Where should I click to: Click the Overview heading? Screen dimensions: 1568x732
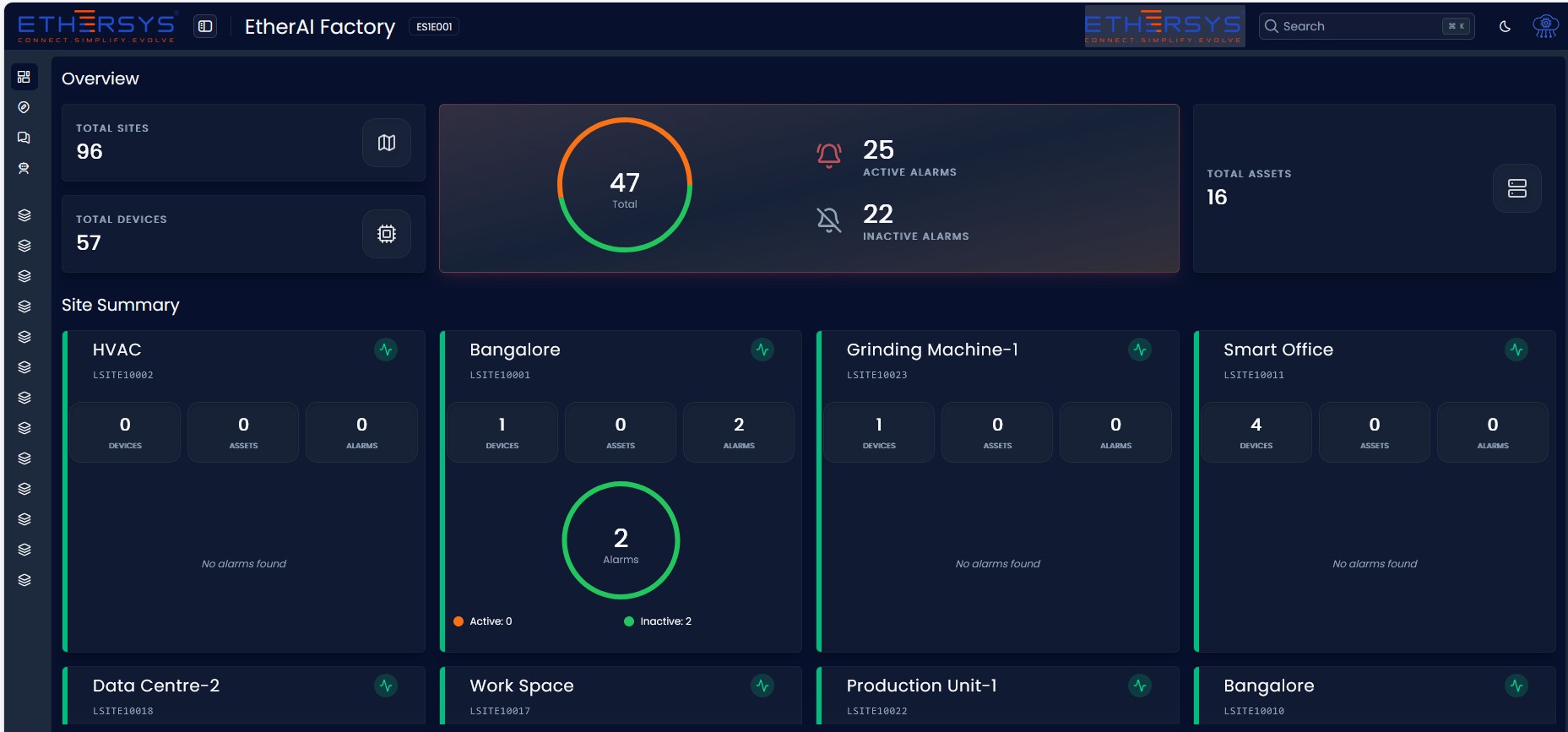tap(100, 79)
